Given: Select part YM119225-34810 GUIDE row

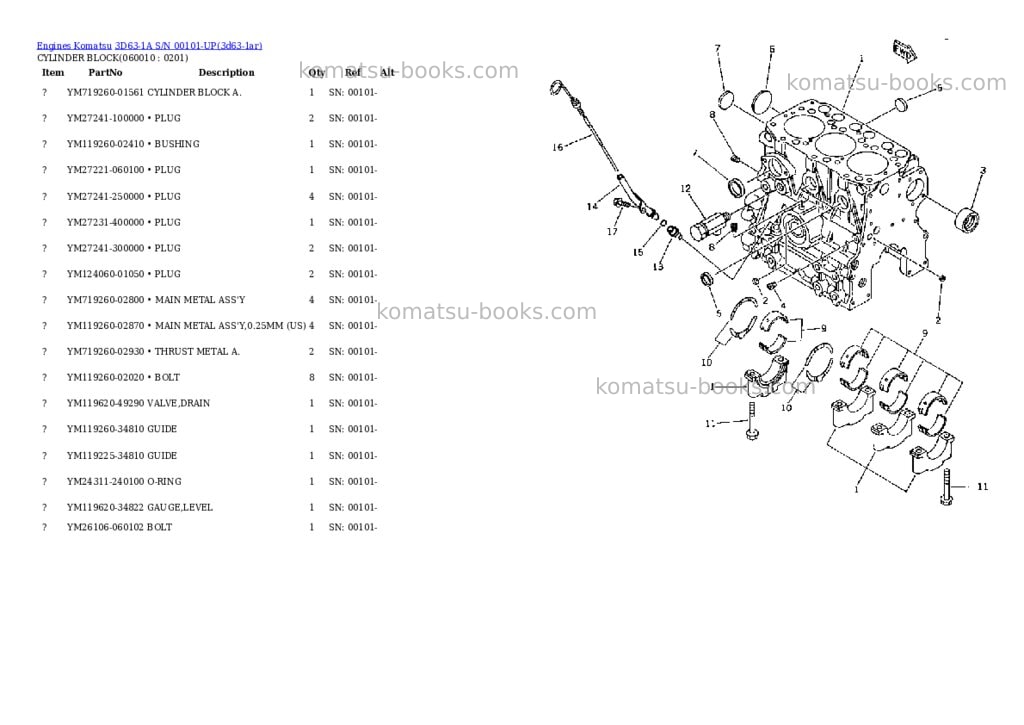Looking at the screenshot, I should pyautogui.click(x=210, y=455).
